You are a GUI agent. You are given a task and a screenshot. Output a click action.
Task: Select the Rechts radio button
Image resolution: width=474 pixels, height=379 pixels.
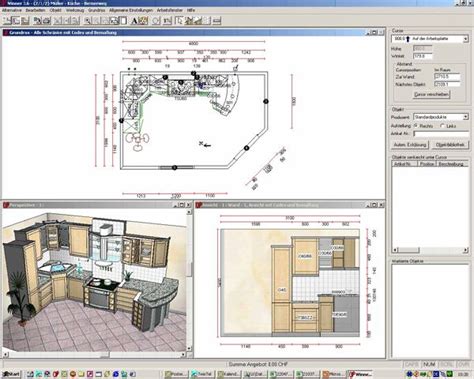coord(416,126)
